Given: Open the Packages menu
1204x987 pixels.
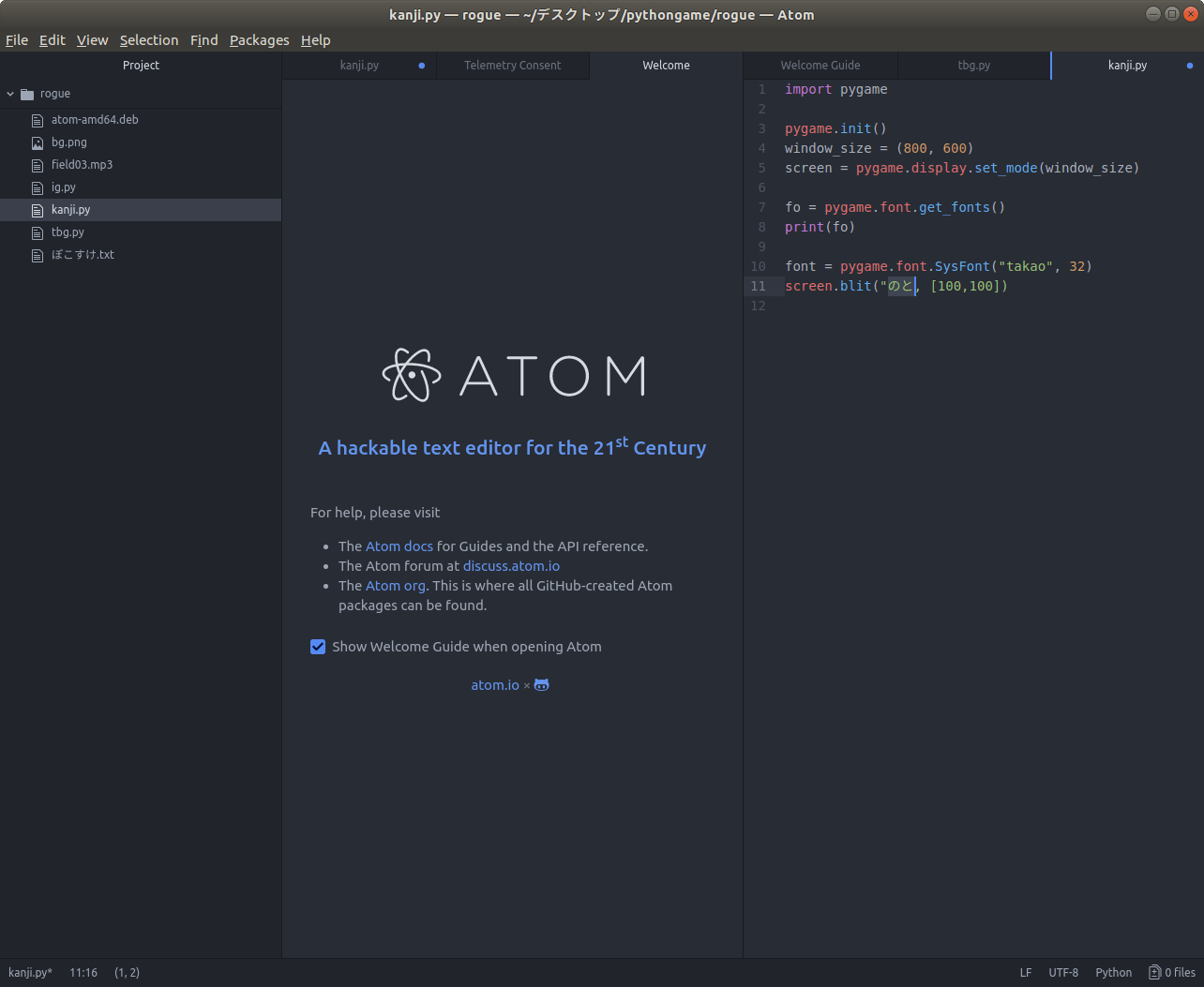Looking at the screenshot, I should coord(260,40).
